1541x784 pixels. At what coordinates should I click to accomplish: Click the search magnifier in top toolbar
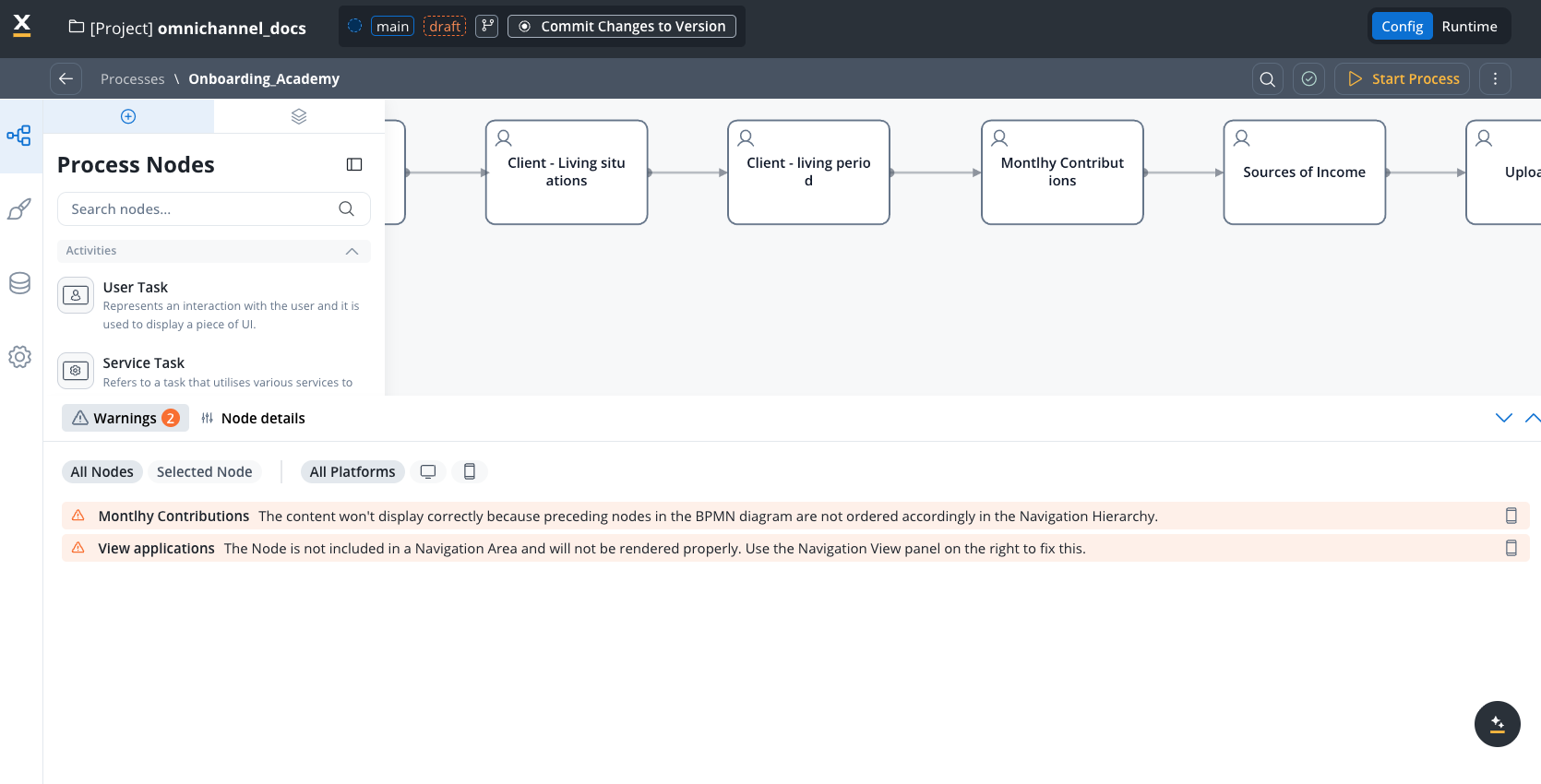[1267, 79]
